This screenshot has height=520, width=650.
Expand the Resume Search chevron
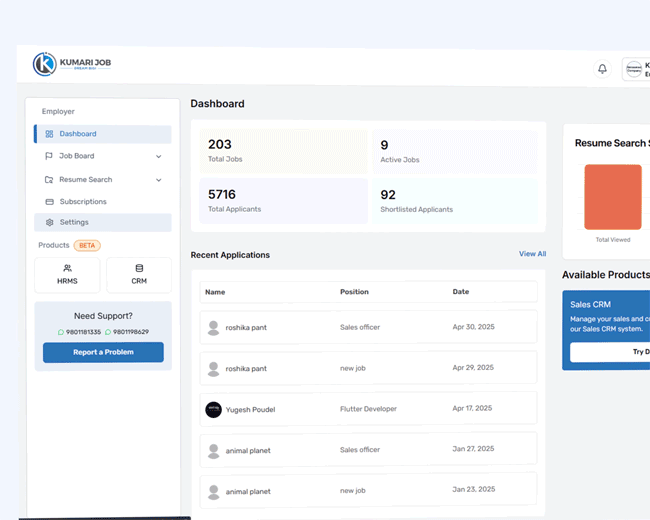pos(158,180)
